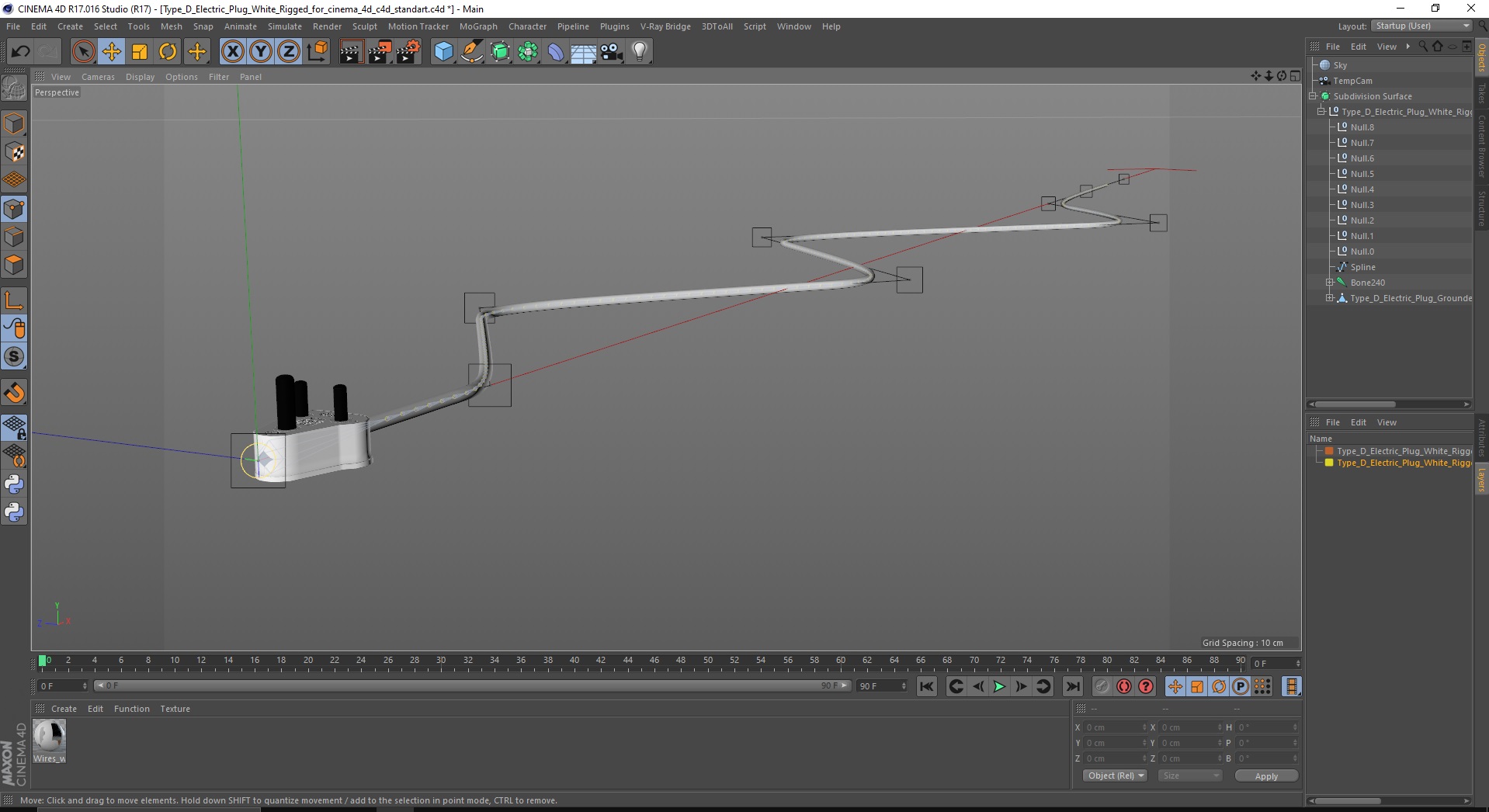The width and height of the screenshot is (1489, 812).
Task: Switch to Points mode
Action: 14,209
